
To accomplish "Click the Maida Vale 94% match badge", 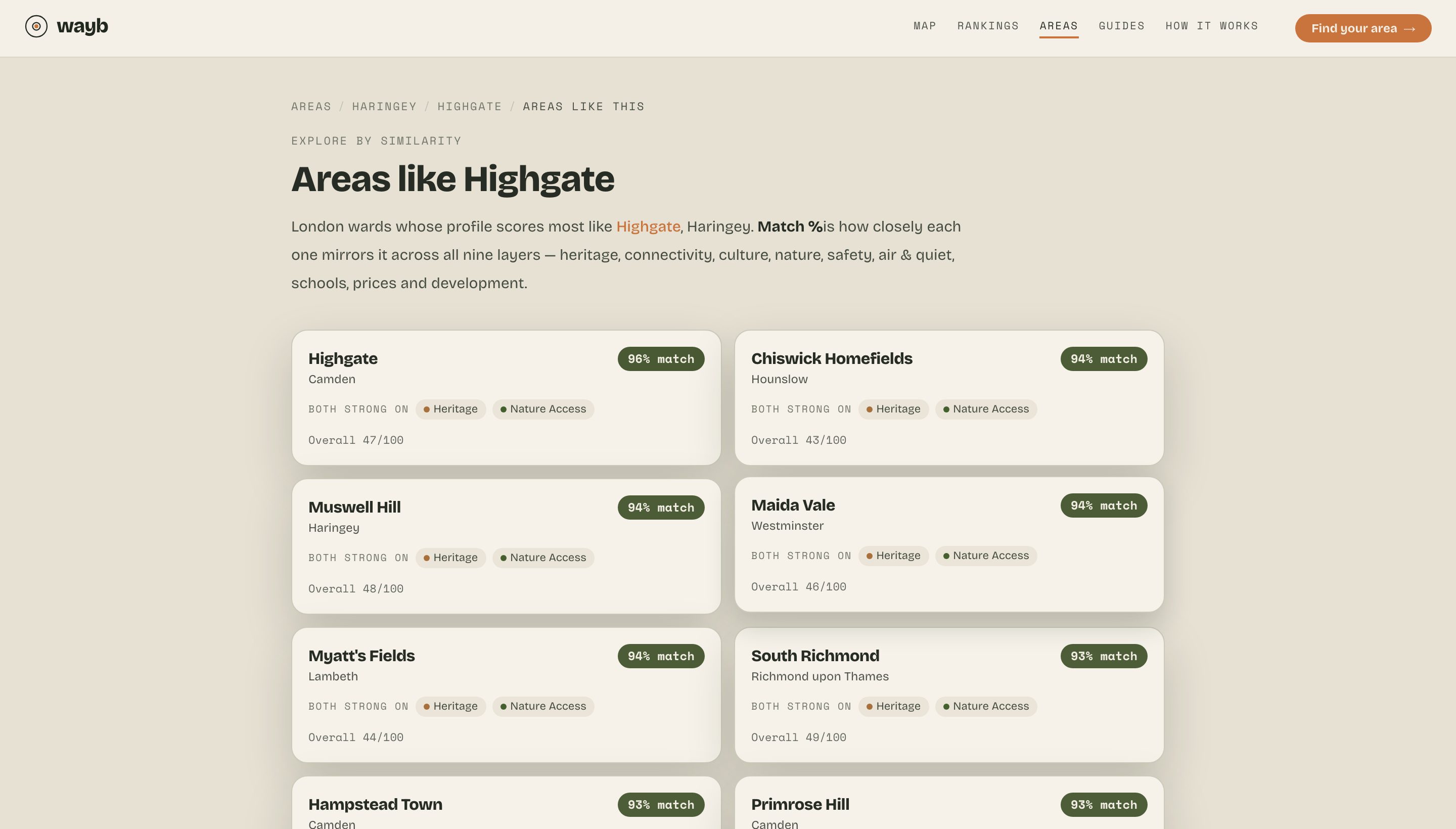I will point(1104,505).
